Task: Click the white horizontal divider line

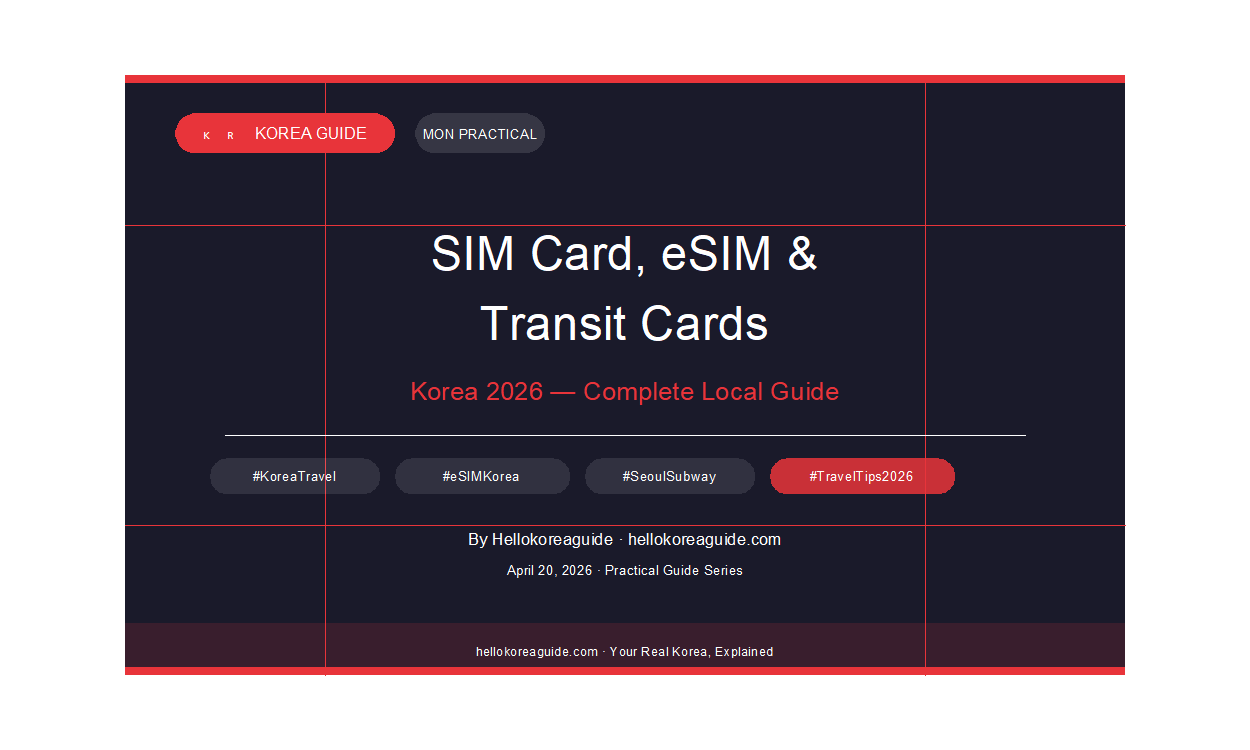Action: coord(624,436)
